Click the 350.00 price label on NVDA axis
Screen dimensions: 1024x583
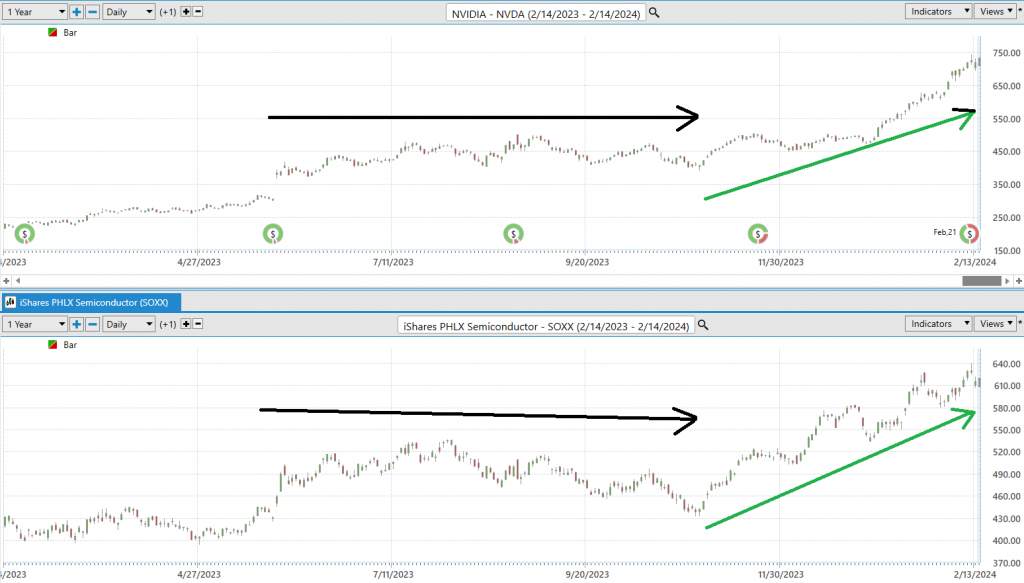click(1006, 185)
